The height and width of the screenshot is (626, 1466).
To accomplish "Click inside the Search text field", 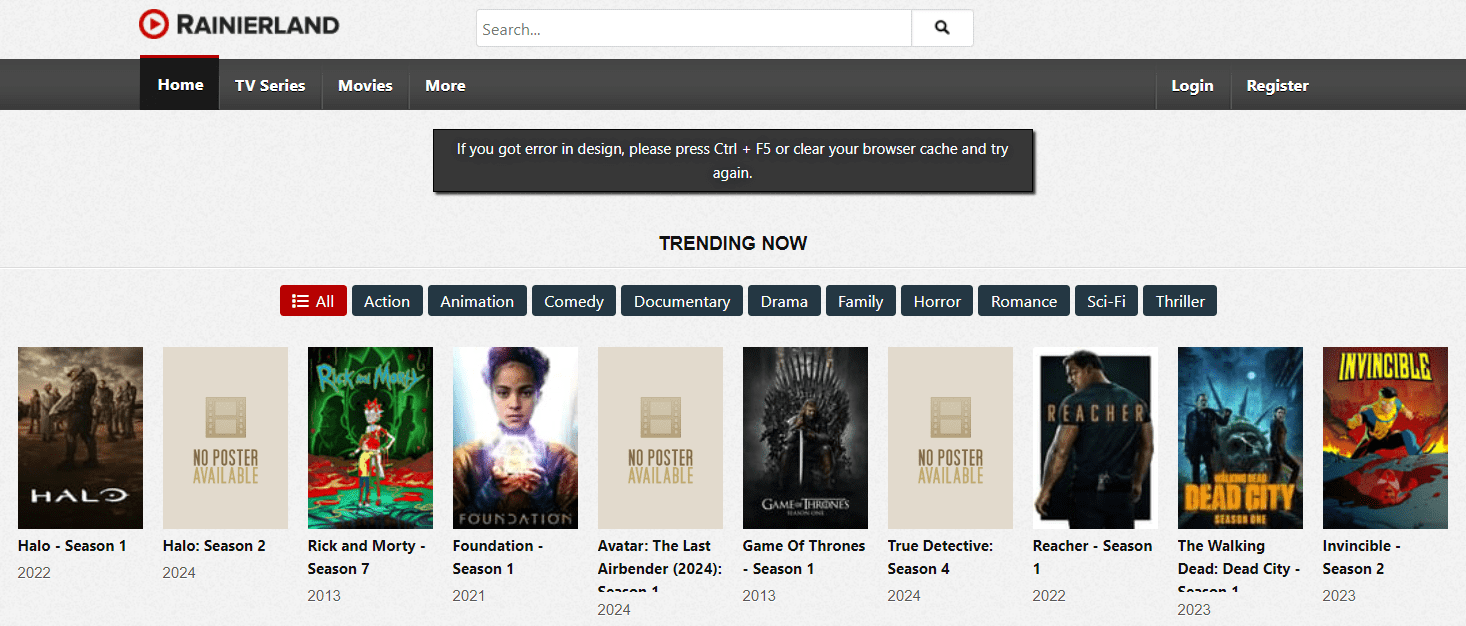I will 693,29.
